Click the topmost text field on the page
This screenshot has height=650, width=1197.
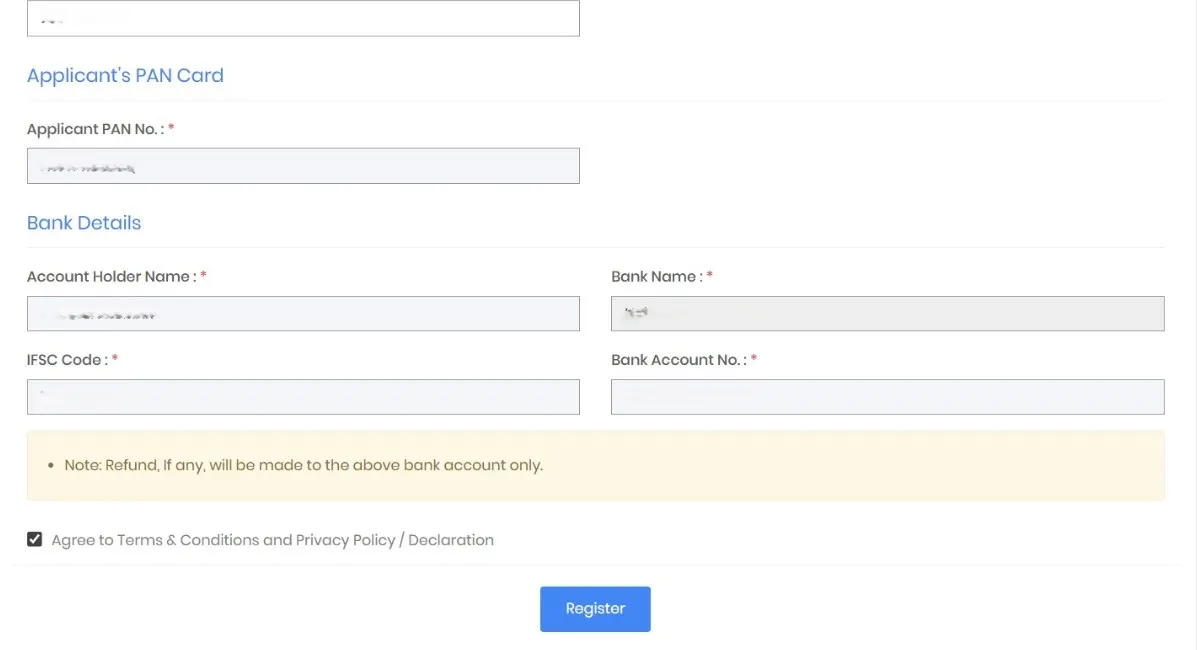303,18
